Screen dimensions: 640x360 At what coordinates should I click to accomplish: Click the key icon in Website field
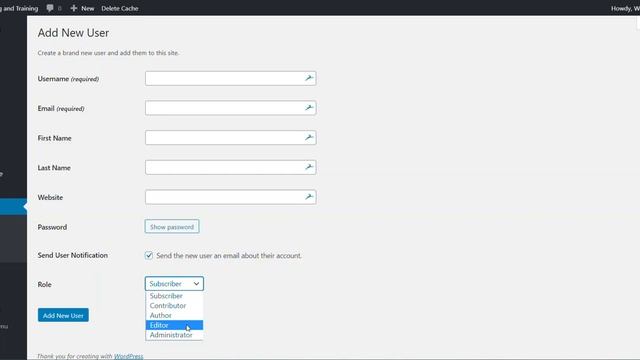point(309,197)
